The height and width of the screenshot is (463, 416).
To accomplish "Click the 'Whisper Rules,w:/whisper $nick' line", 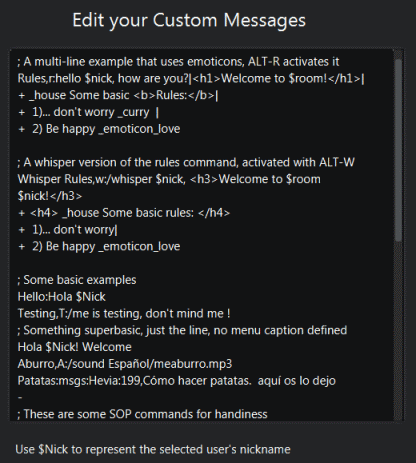I will coord(169,179).
